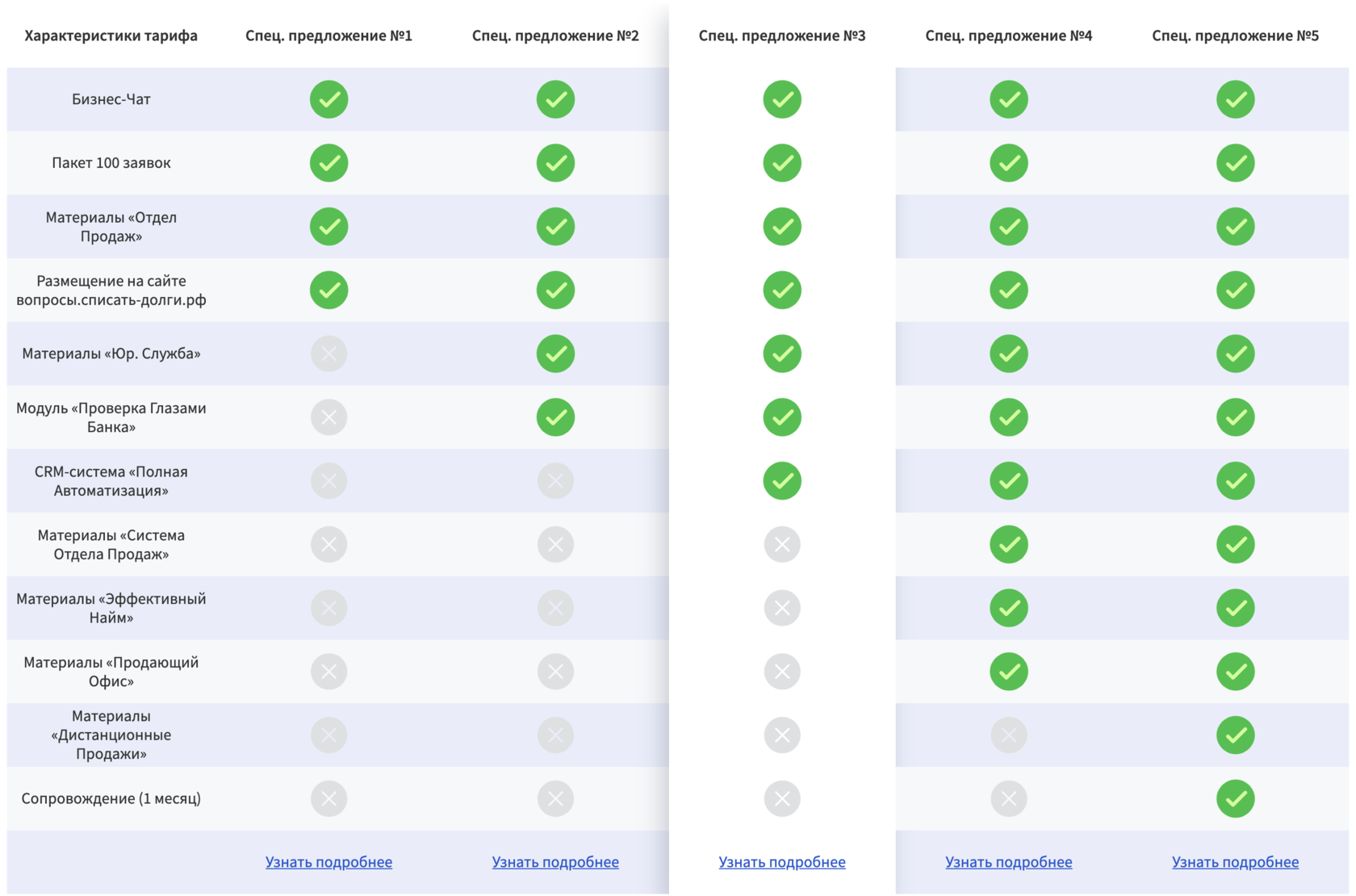Click the grey cross for Продающий Офис under предложение №3

point(782,672)
